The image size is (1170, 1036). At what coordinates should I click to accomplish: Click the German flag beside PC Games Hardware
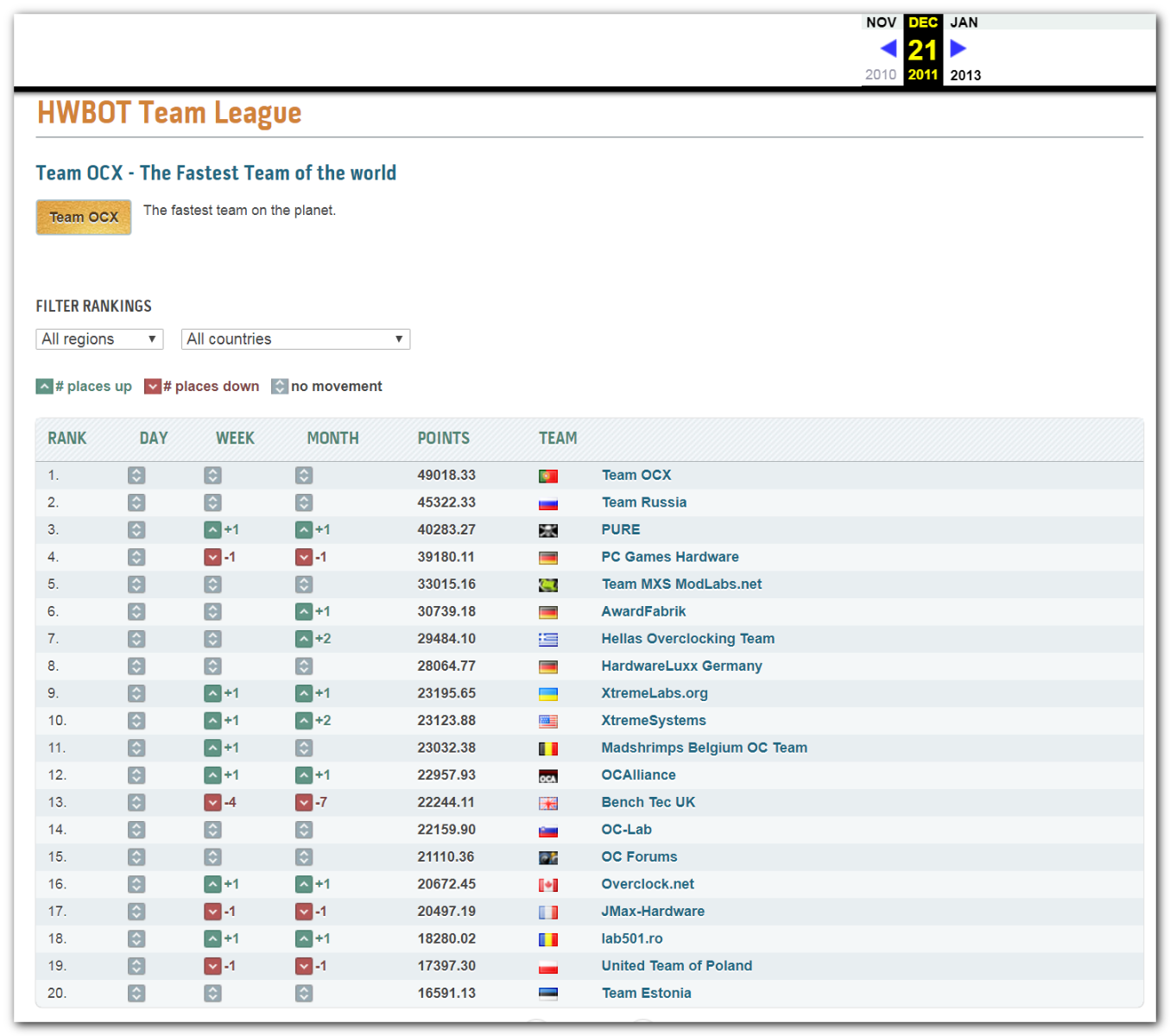tap(548, 559)
